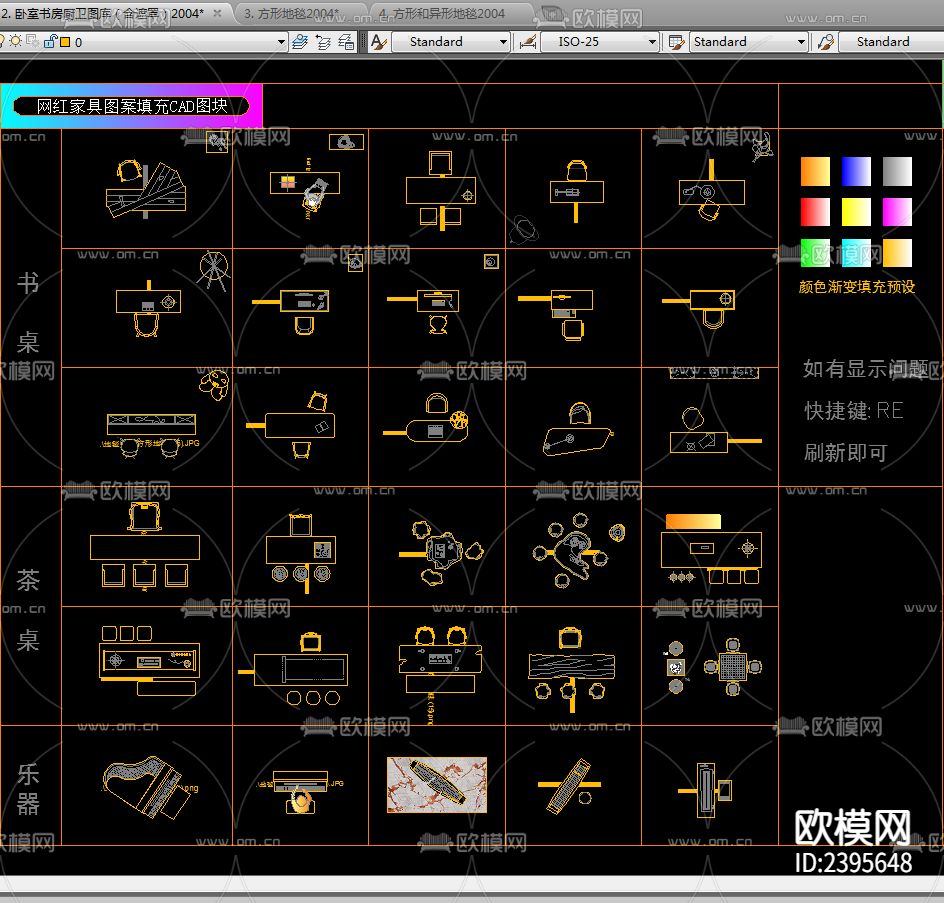Select the light-orange gradient swatch in bottom row
The width and height of the screenshot is (944, 903).
(x=897, y=253)
